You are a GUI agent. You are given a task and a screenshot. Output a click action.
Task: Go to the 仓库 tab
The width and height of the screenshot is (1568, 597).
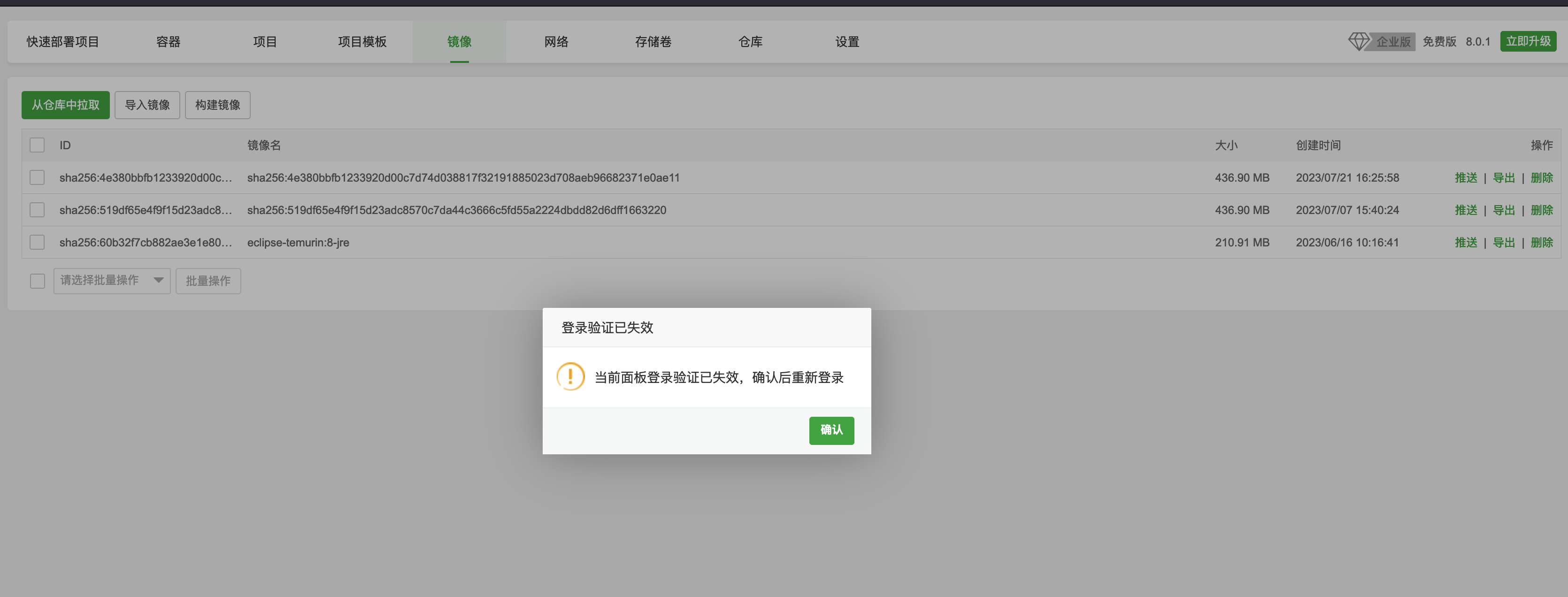750,41
